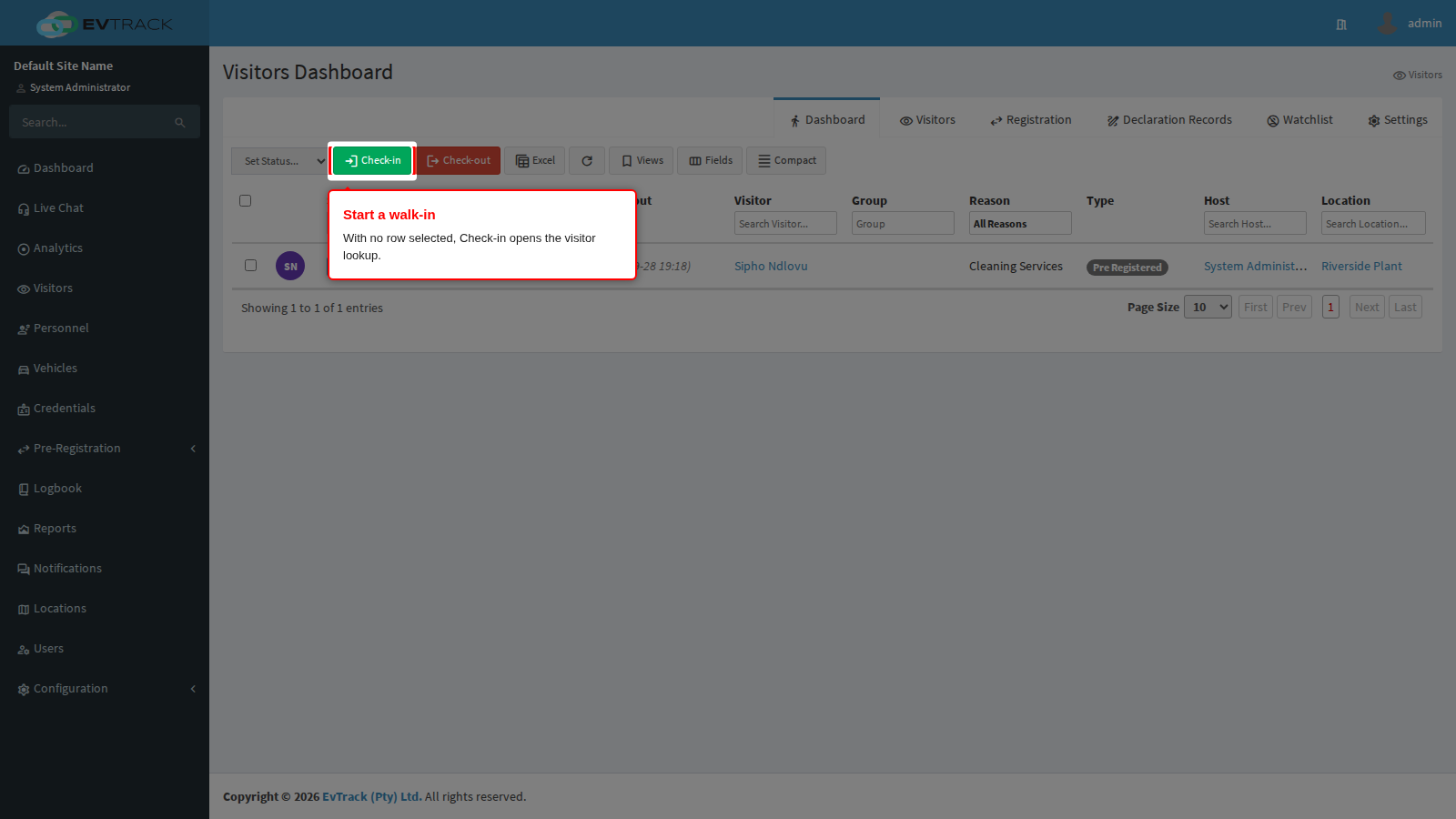Change the Page Size dropdown

1208,307
